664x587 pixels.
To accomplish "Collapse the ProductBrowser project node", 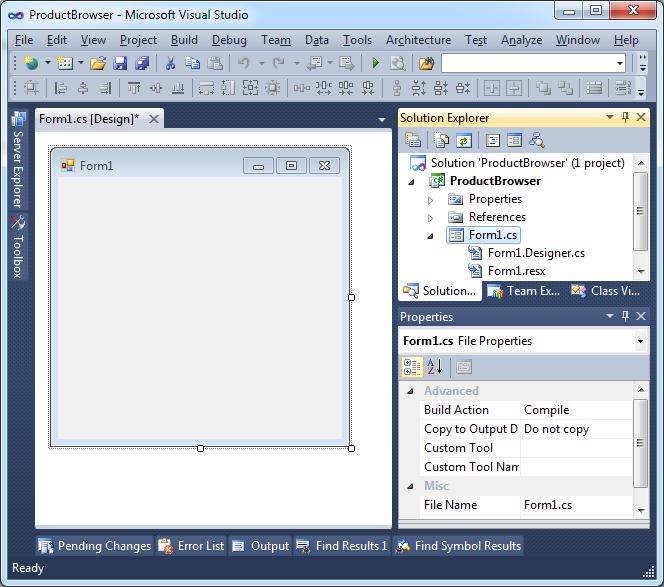I will (411, 182).
